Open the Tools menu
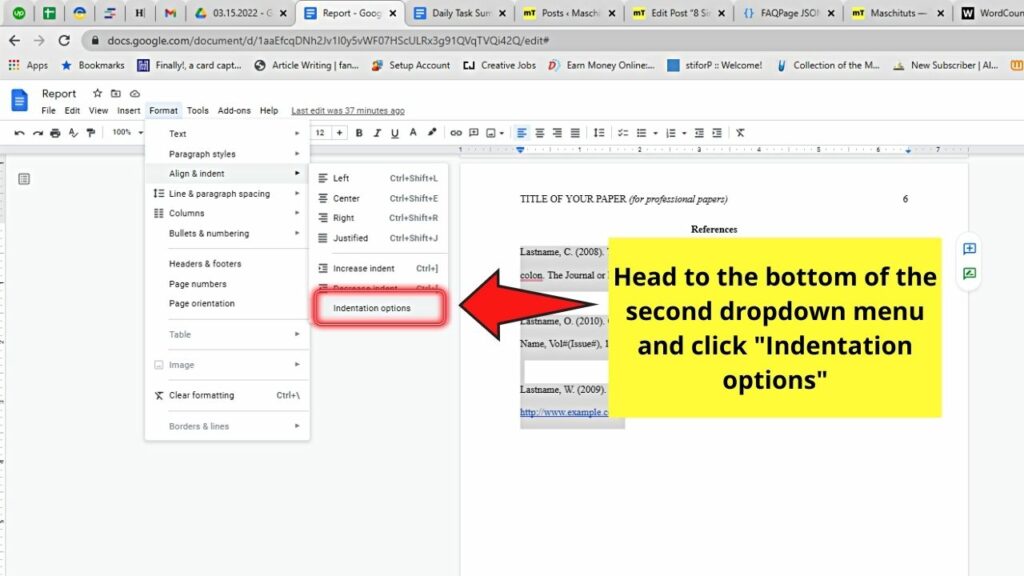The height and width of the screenshot is (576, 1024). pos(196,110)
